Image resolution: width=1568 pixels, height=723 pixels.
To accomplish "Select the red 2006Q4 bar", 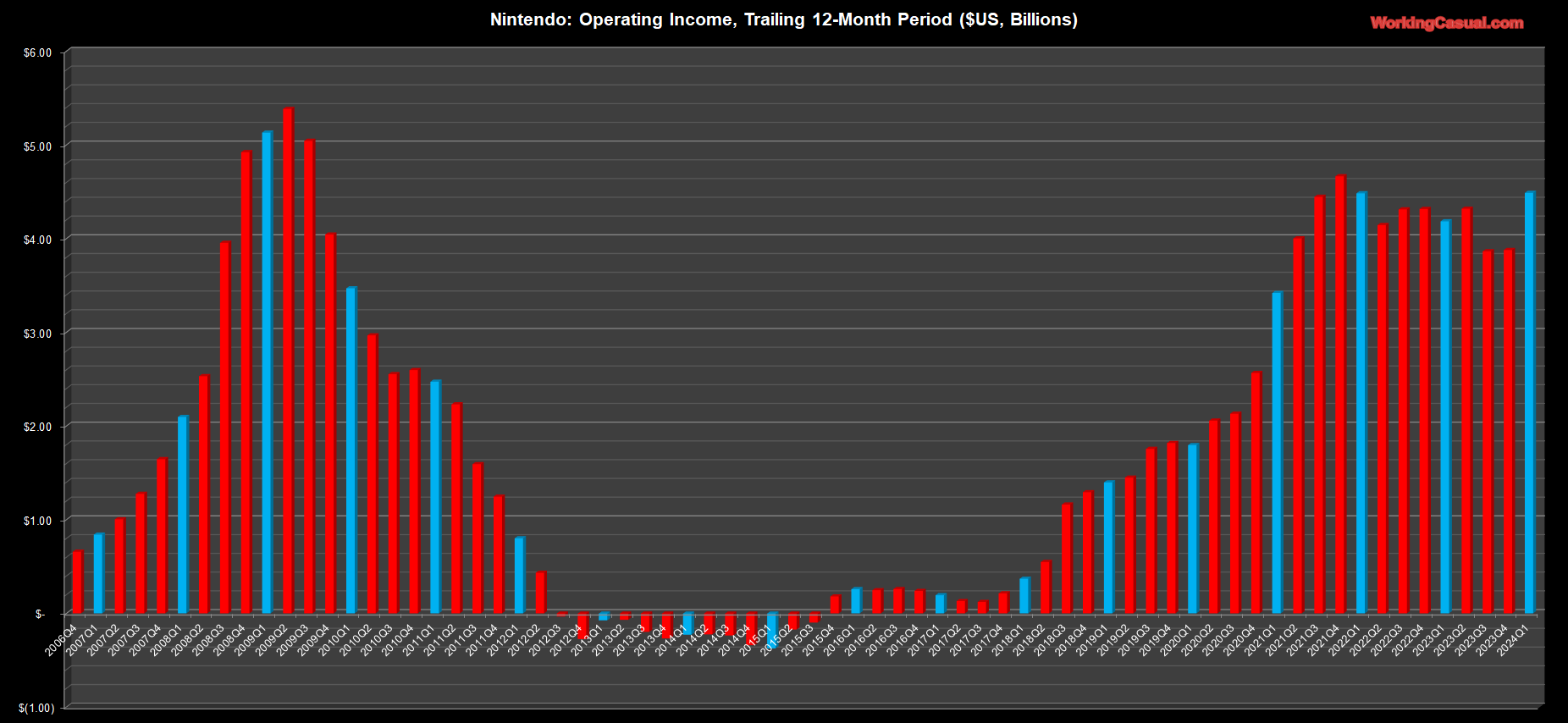I will 78,582.
